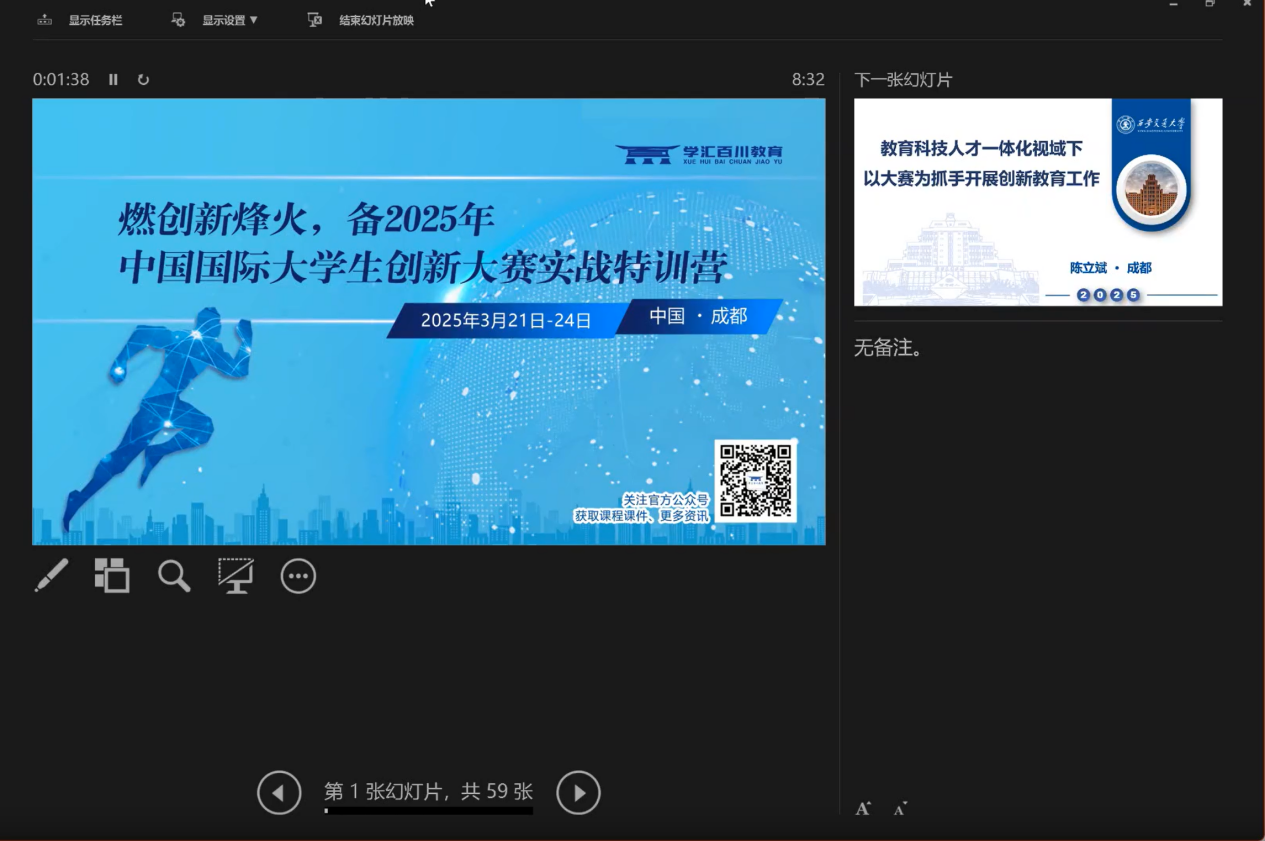
Task: Activate the magnifier to zoom into slide
Action: [174, 576]
